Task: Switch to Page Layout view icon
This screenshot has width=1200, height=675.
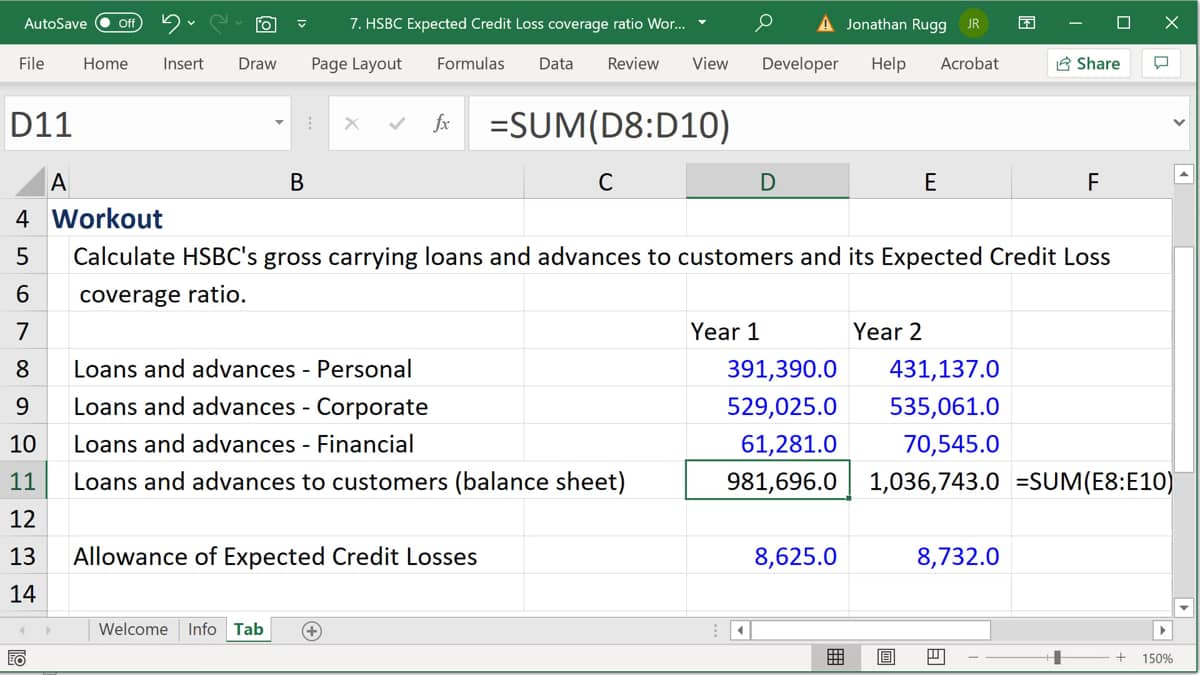Action: point(886,658)
